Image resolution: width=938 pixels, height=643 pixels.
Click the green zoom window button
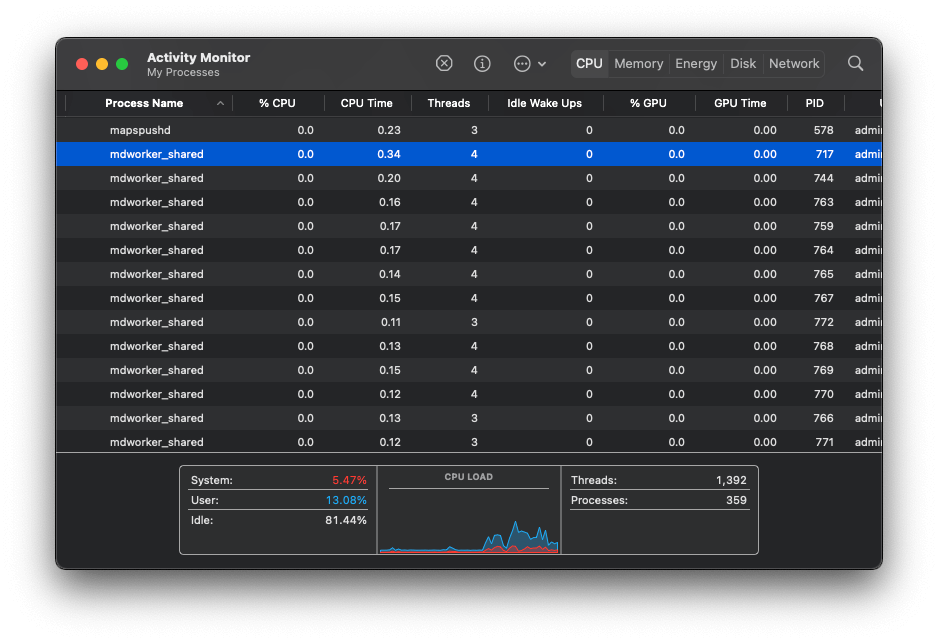122,64
